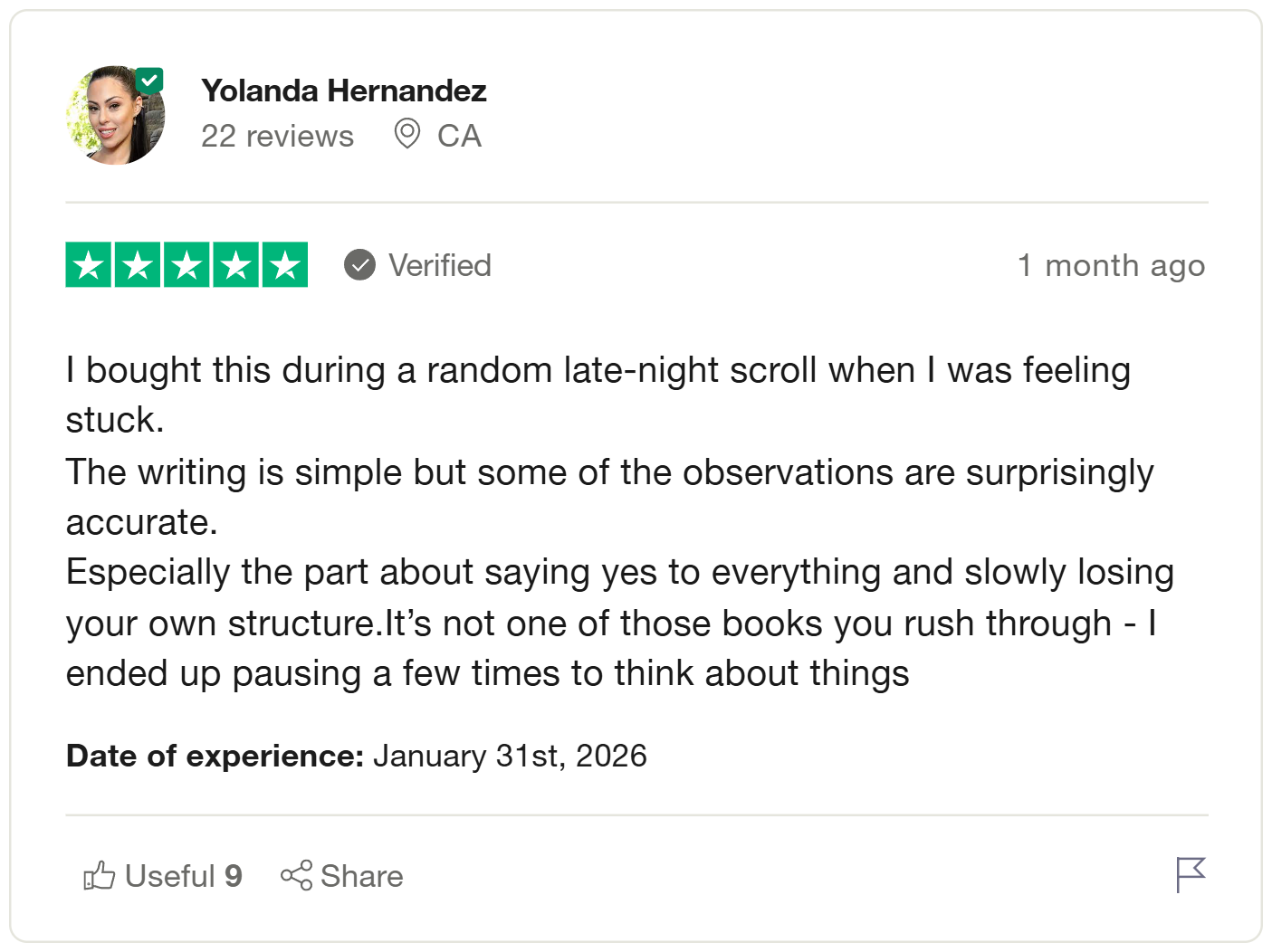Click the CA location text
Viewport: 1272px width, 952px height.
(x=459, y=136)
